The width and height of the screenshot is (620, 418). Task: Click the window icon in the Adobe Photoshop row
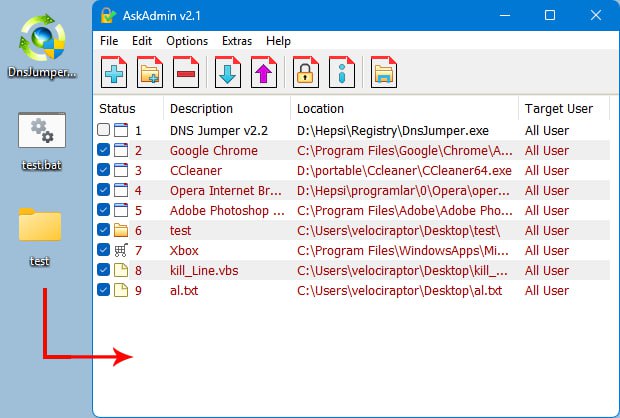(x=121, y=210)
